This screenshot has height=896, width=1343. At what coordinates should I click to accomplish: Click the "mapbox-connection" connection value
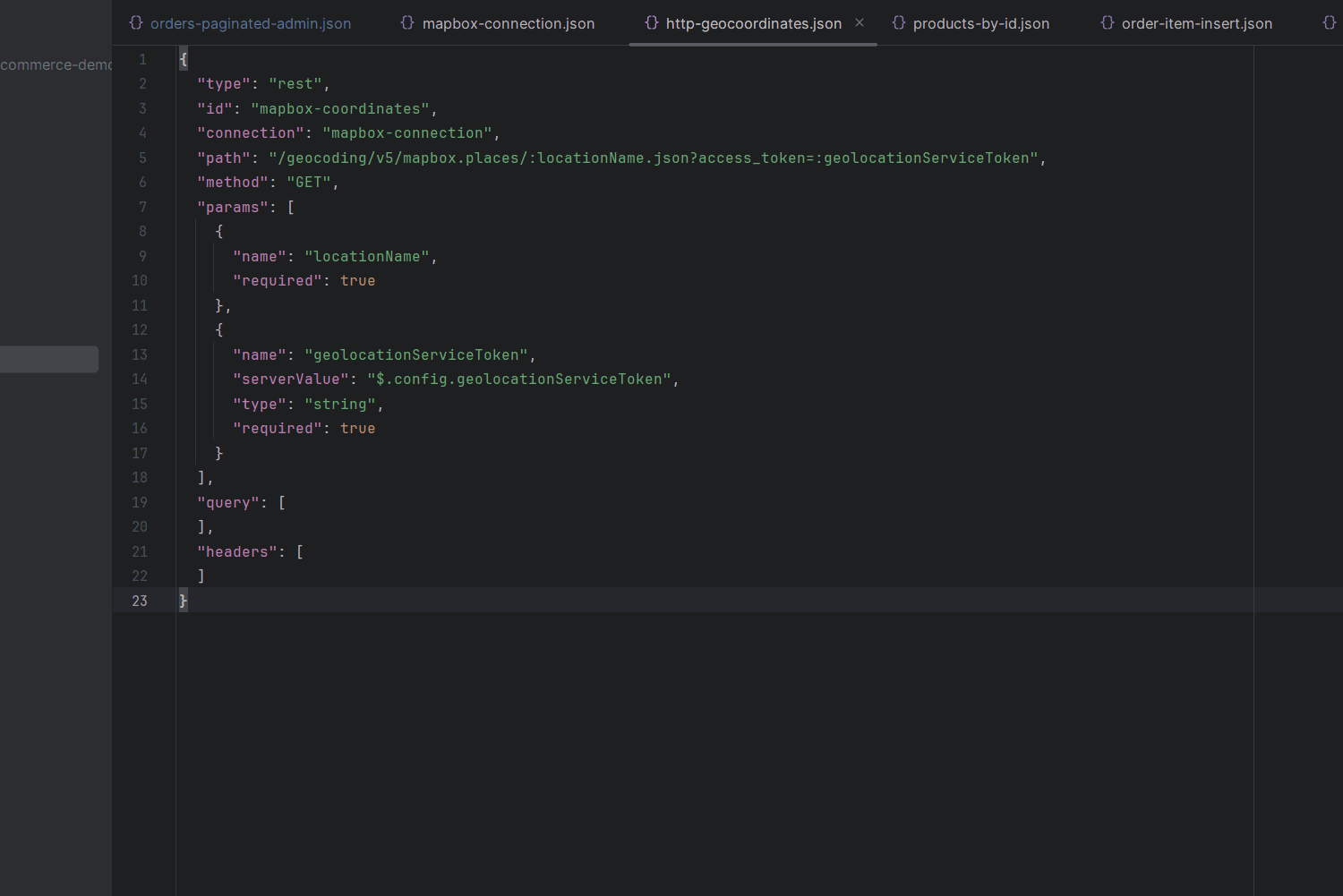[407, 133]
